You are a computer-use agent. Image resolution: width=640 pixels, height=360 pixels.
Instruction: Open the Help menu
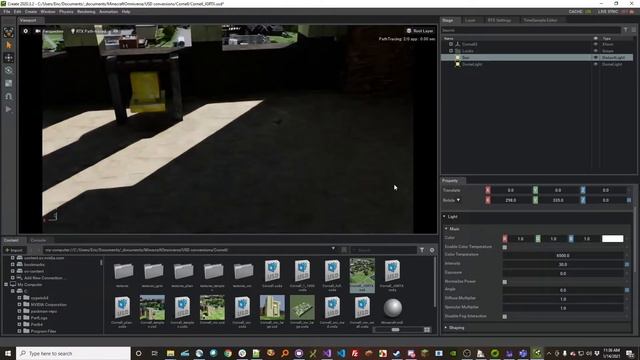126,12
